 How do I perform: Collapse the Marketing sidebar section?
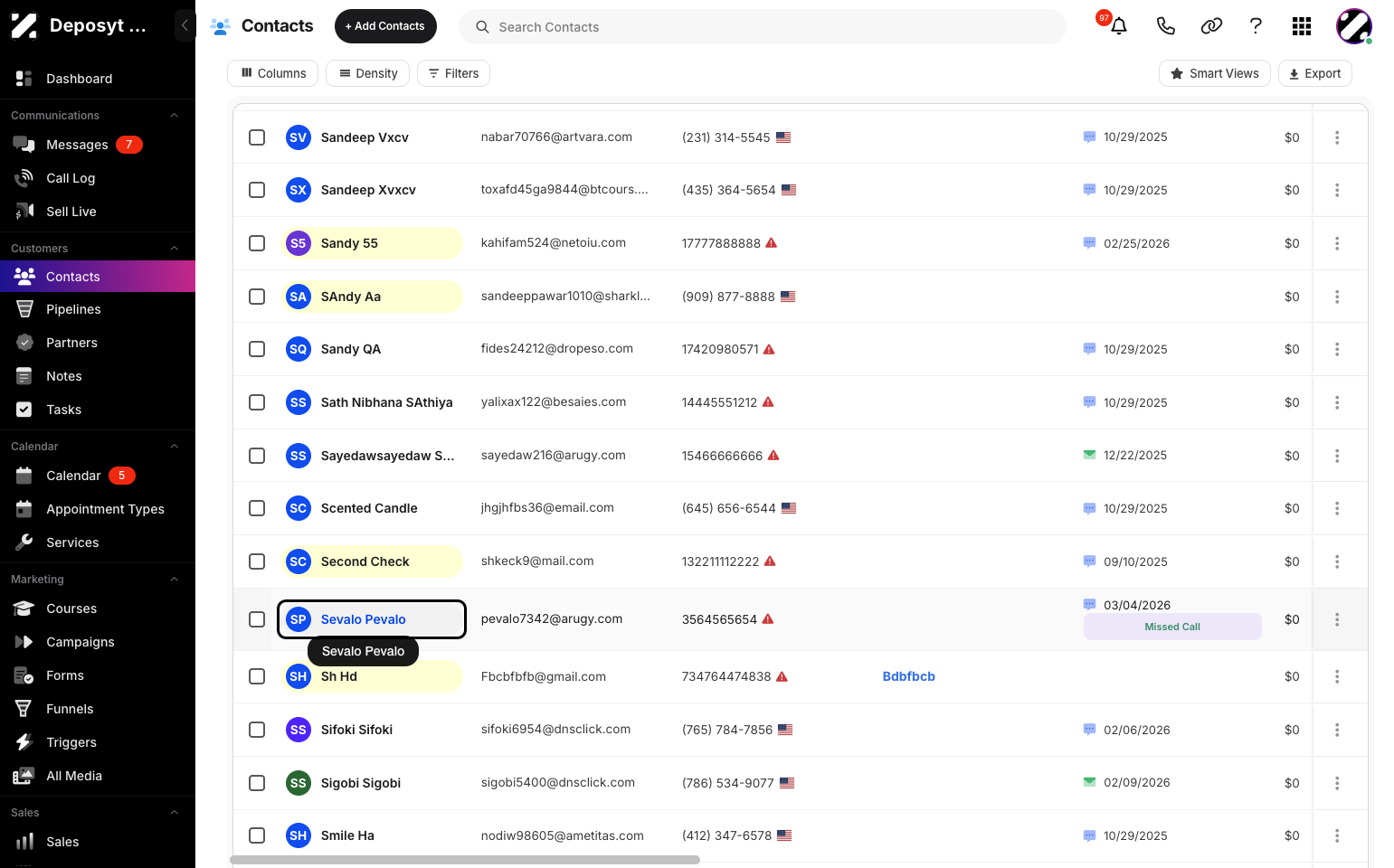tap(175, 580)
